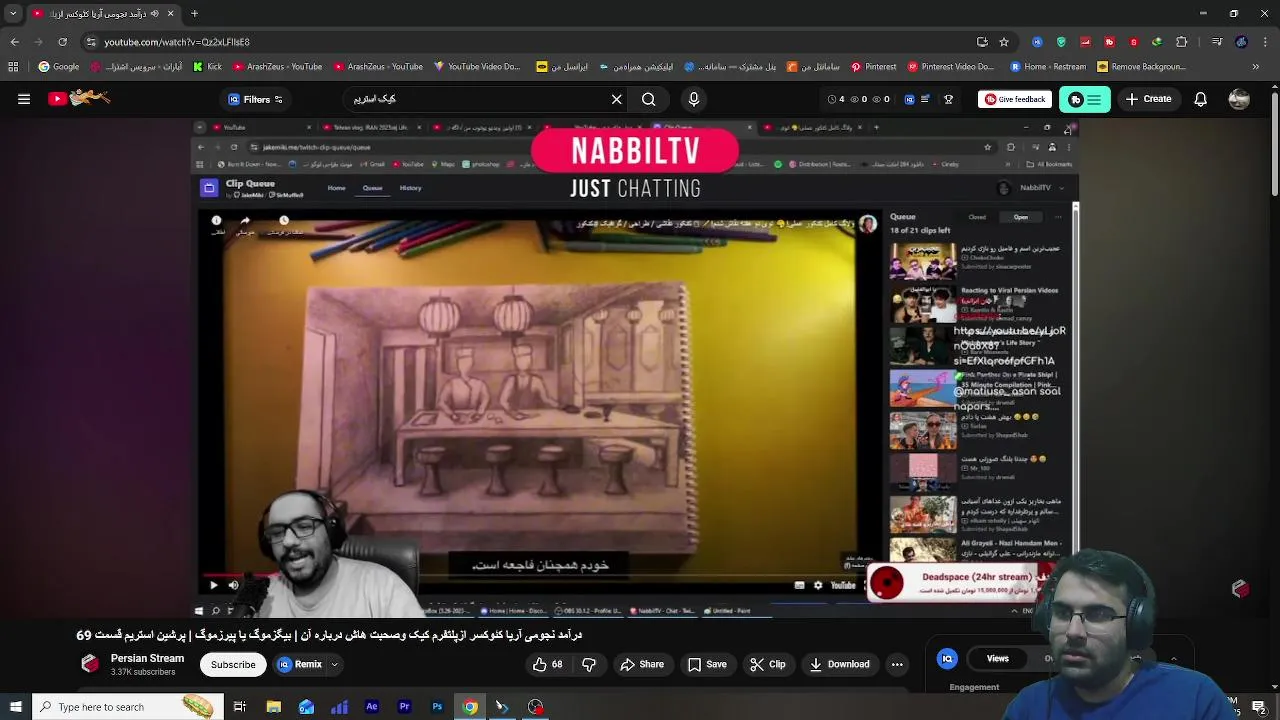Create a Clip of this video
1280x720 pixels.
pyautogui.click(x=767, y=664)
